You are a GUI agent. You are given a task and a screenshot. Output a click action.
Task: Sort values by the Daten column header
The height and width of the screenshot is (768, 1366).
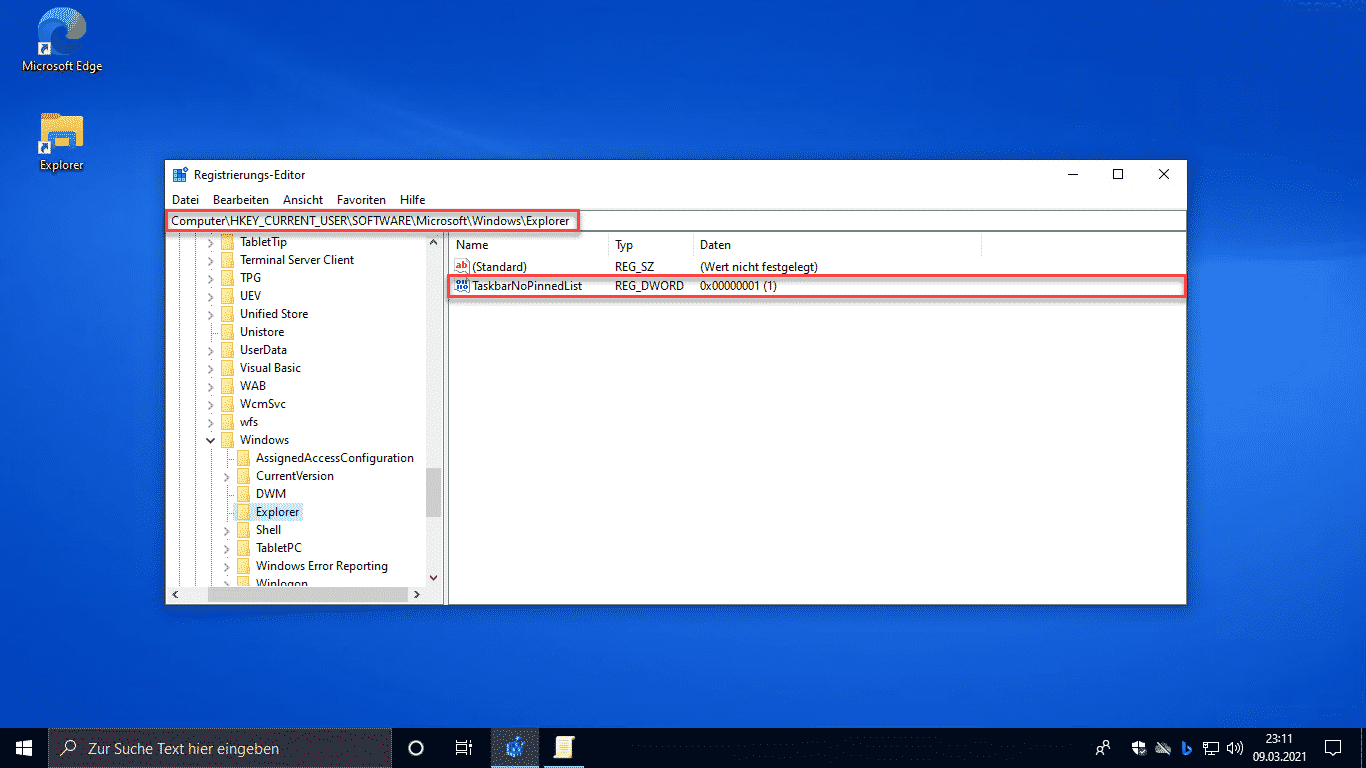click(837, 245)
